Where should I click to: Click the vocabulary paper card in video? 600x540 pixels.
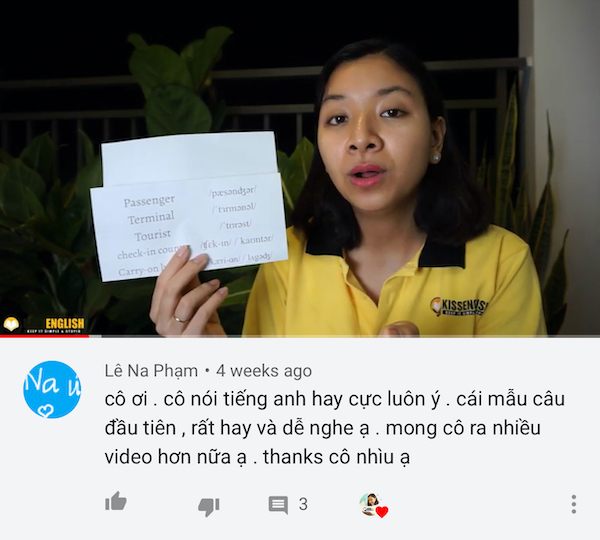click(x=189, y=207)
